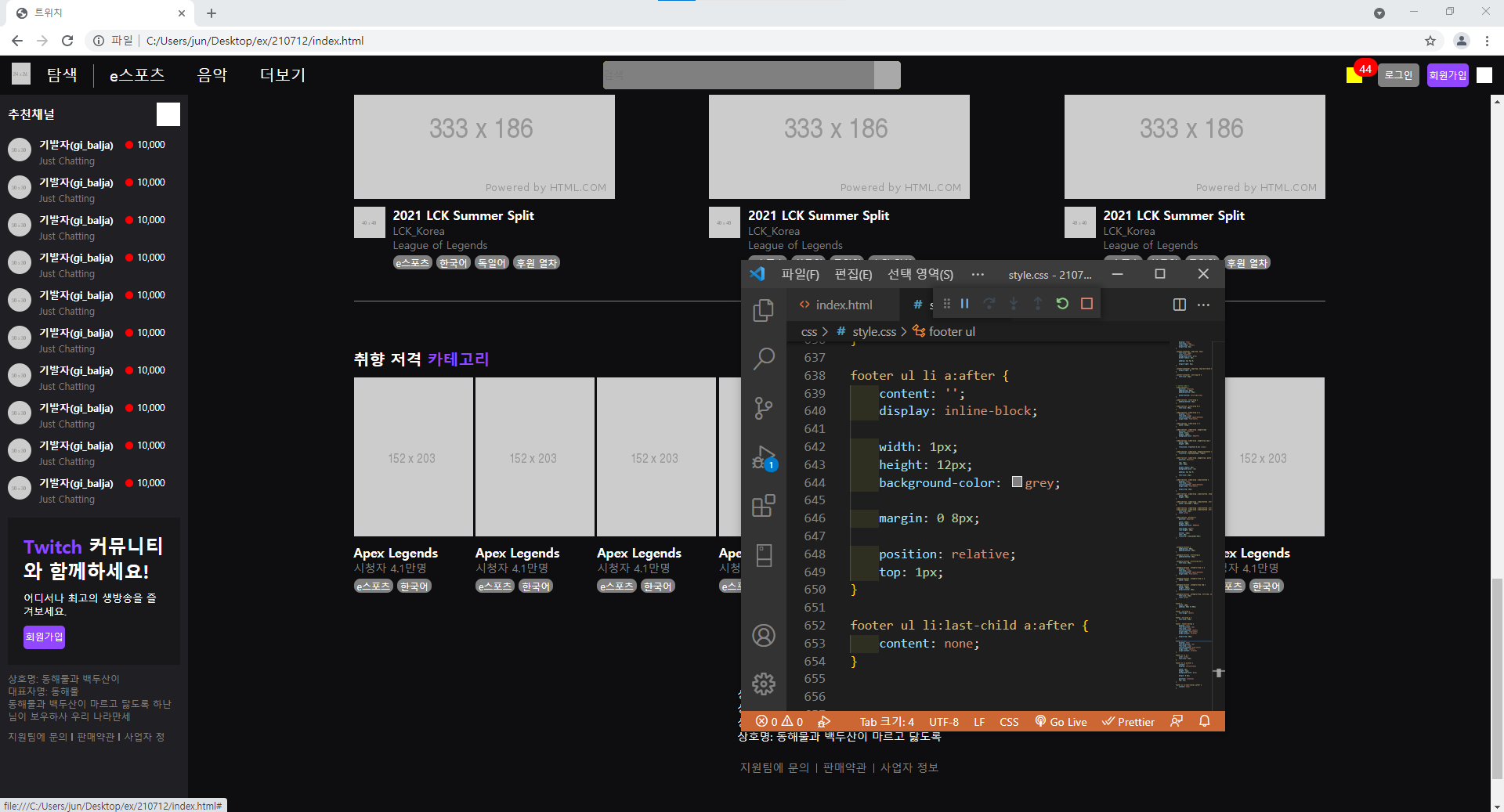Expand the hidden VS Code menu items
The image size is (1504, 812).
[x=978, y=274]
